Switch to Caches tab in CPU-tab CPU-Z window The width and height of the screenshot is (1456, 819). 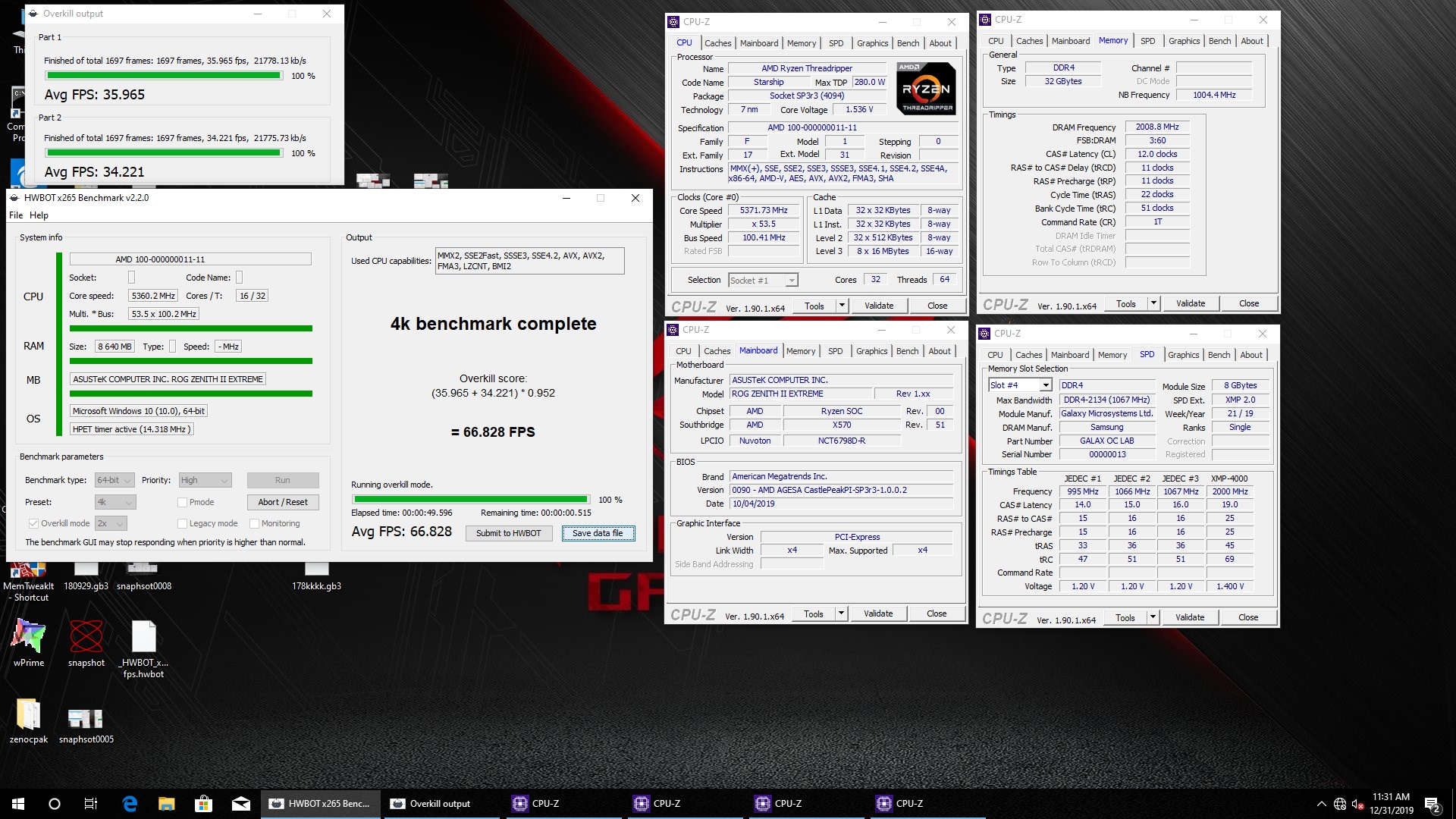(717, 43)
